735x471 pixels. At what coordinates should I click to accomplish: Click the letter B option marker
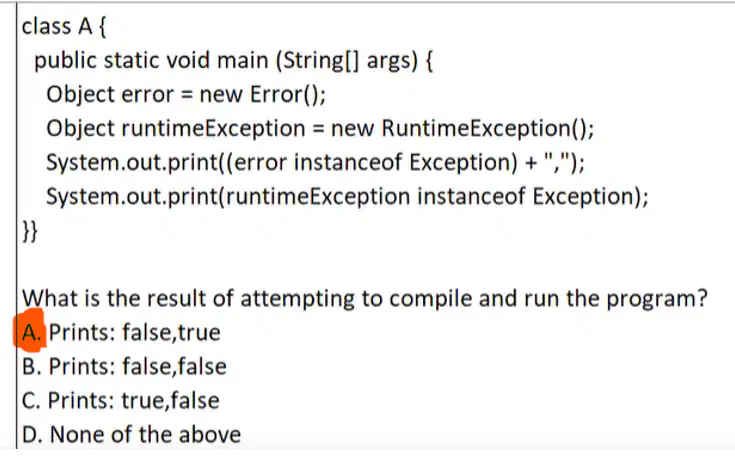31,366
